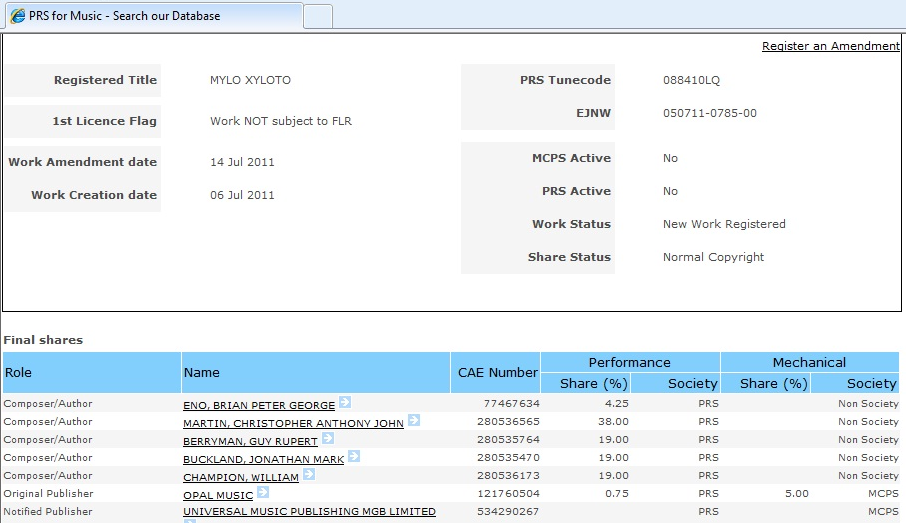This screenshot has width=906, height=523.
Task: Click the Register an Amendment link
Action: tap(830, 46)
